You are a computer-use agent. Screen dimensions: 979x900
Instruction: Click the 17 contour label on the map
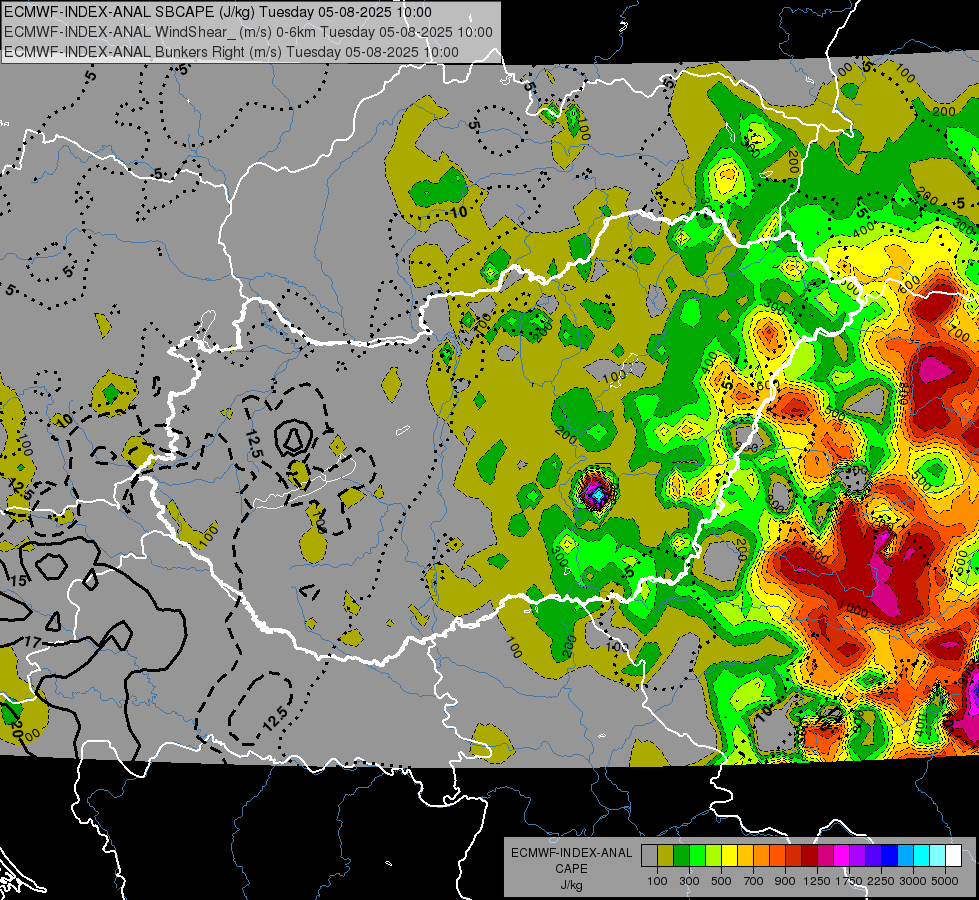[32, 641]
